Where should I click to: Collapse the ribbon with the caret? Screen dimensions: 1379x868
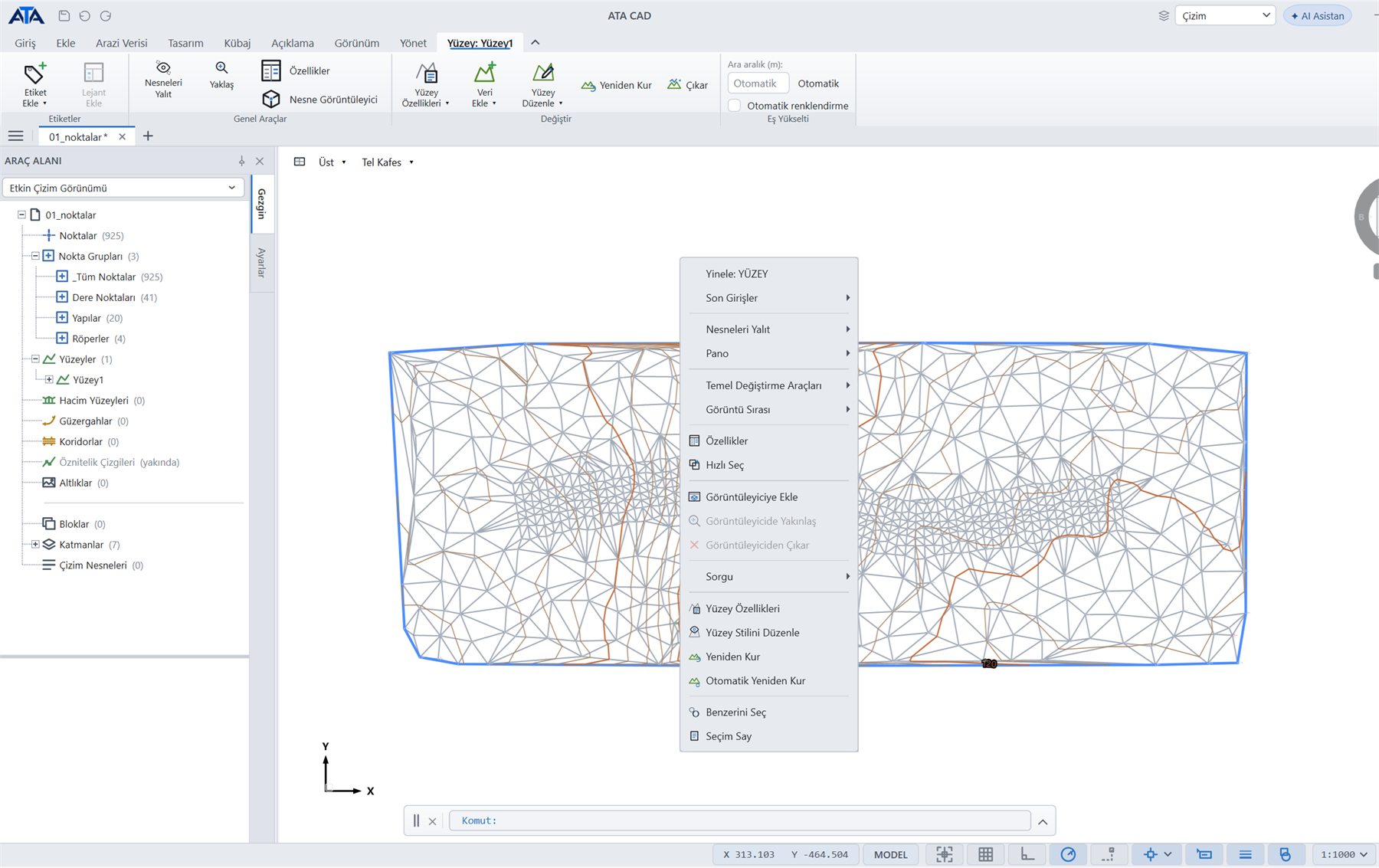coord(536,43)
